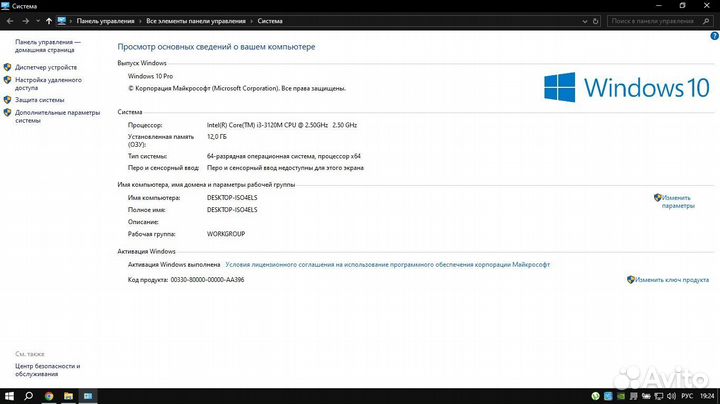Viewport: 720px width, 404px height.
Task: Open 'Панель управления' breadcrumb
Action: click(x=106, y=21)
